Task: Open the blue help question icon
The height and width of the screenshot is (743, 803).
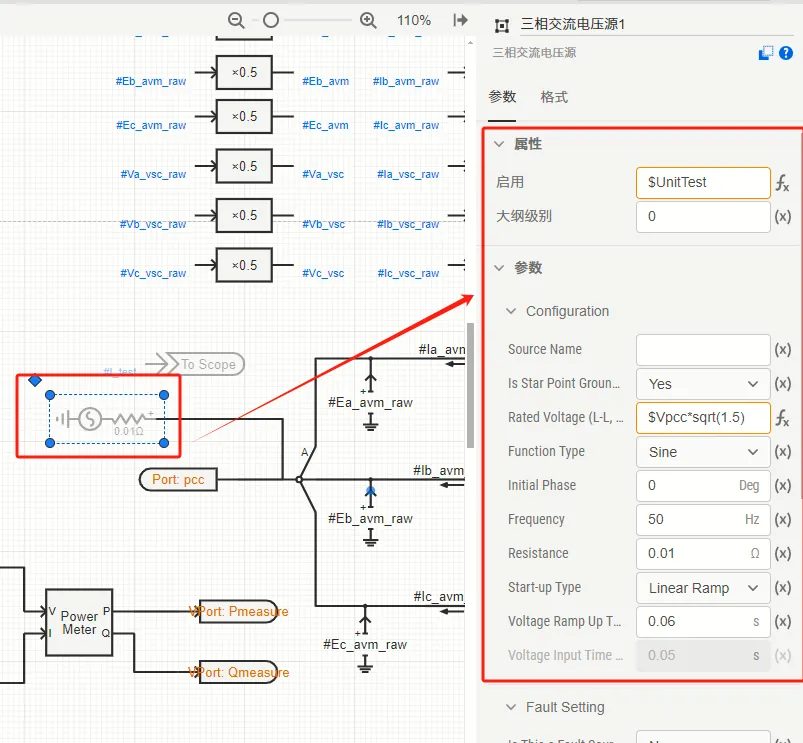Action: pyautogui.click(x=786, y=53)
